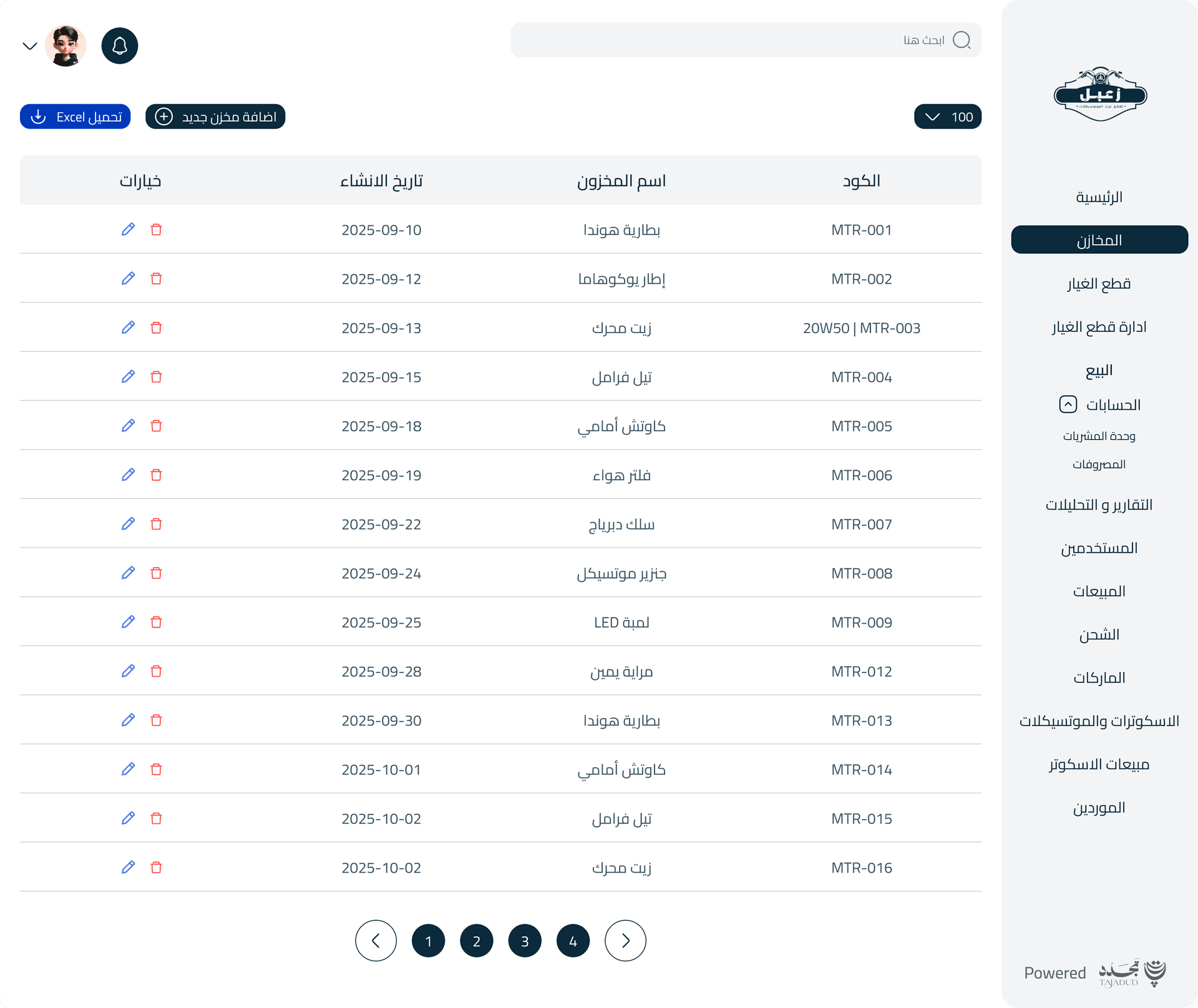
Task: Open the المخازن section
Action: pyautogui.click(x=1099, y=240)
